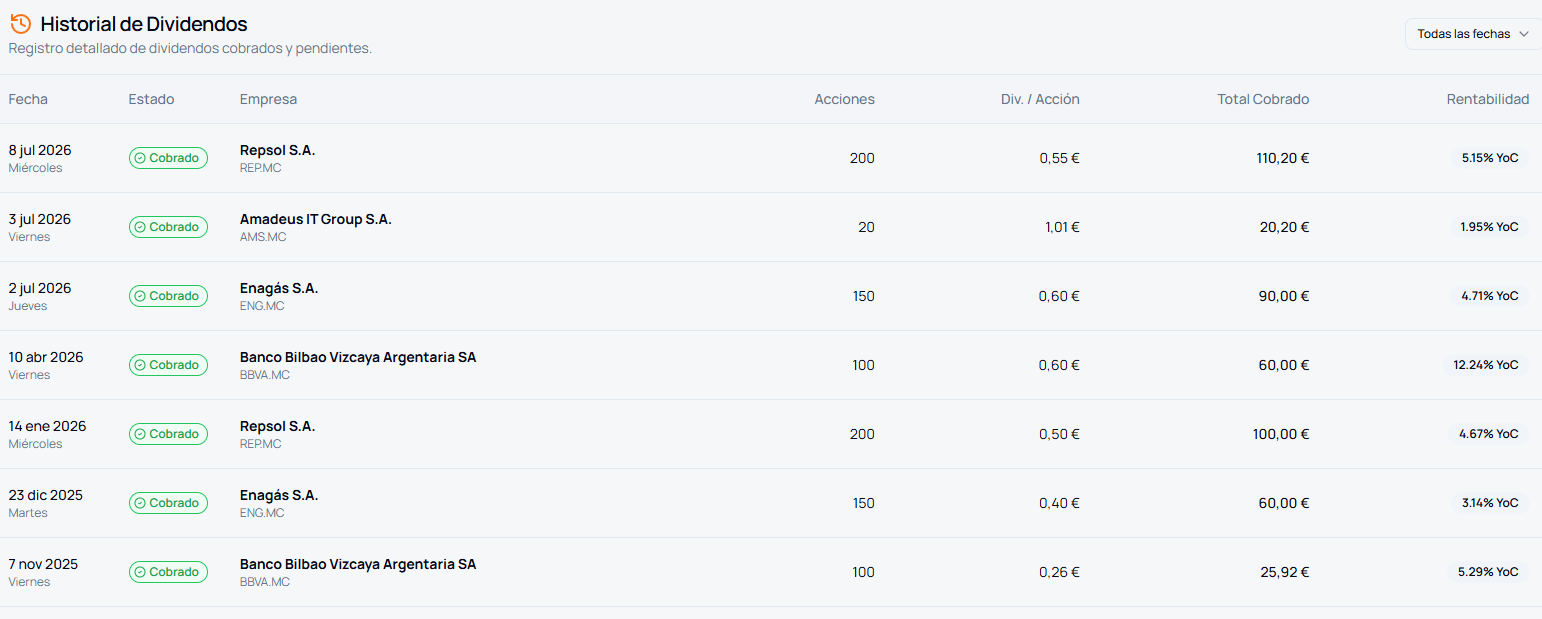Sort by the Fecha column header
Viewport: 1542px width, 619px height.
tap(28, 99)
